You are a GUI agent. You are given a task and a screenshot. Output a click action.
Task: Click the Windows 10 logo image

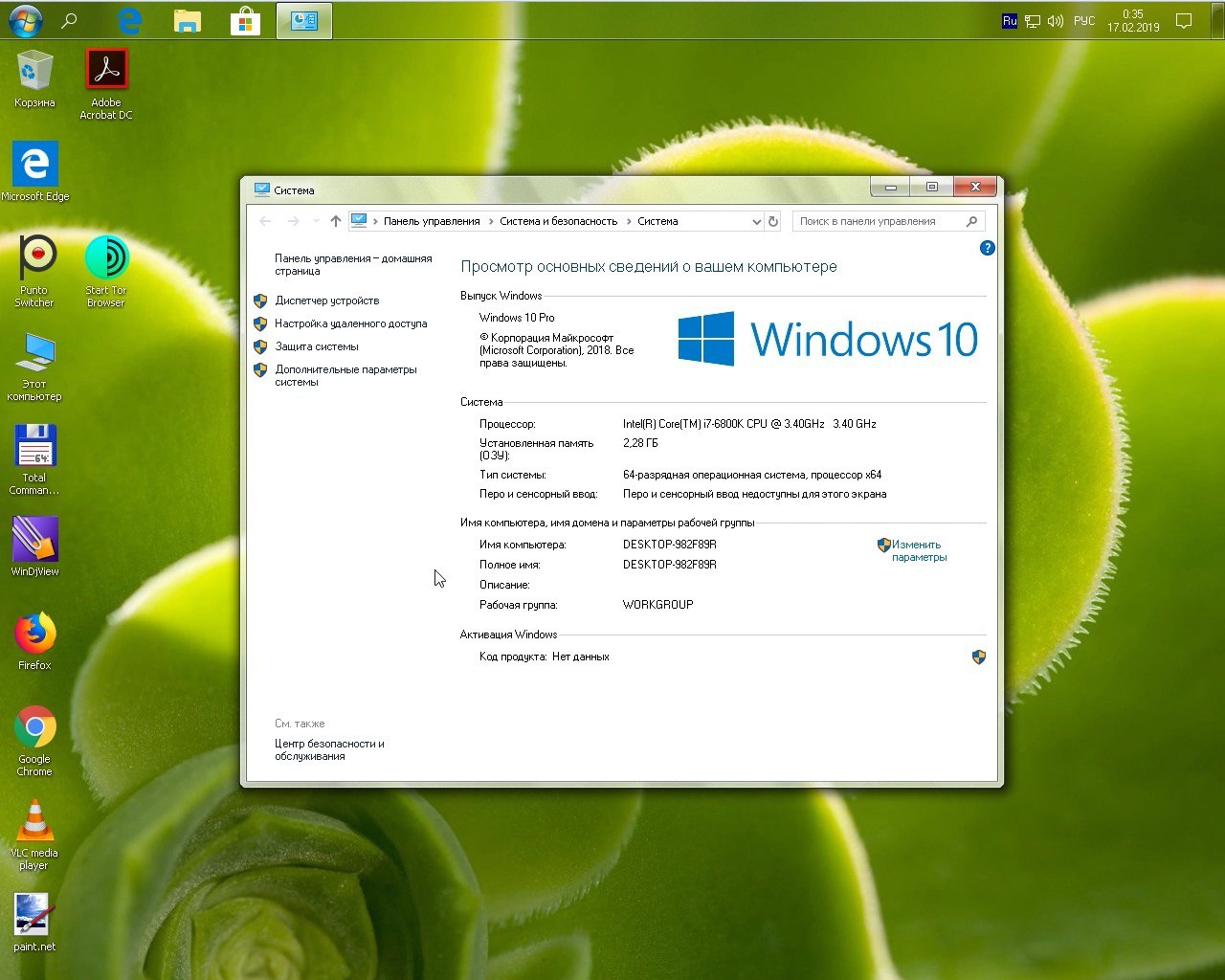pyautogui.click(x=828, y=339)
